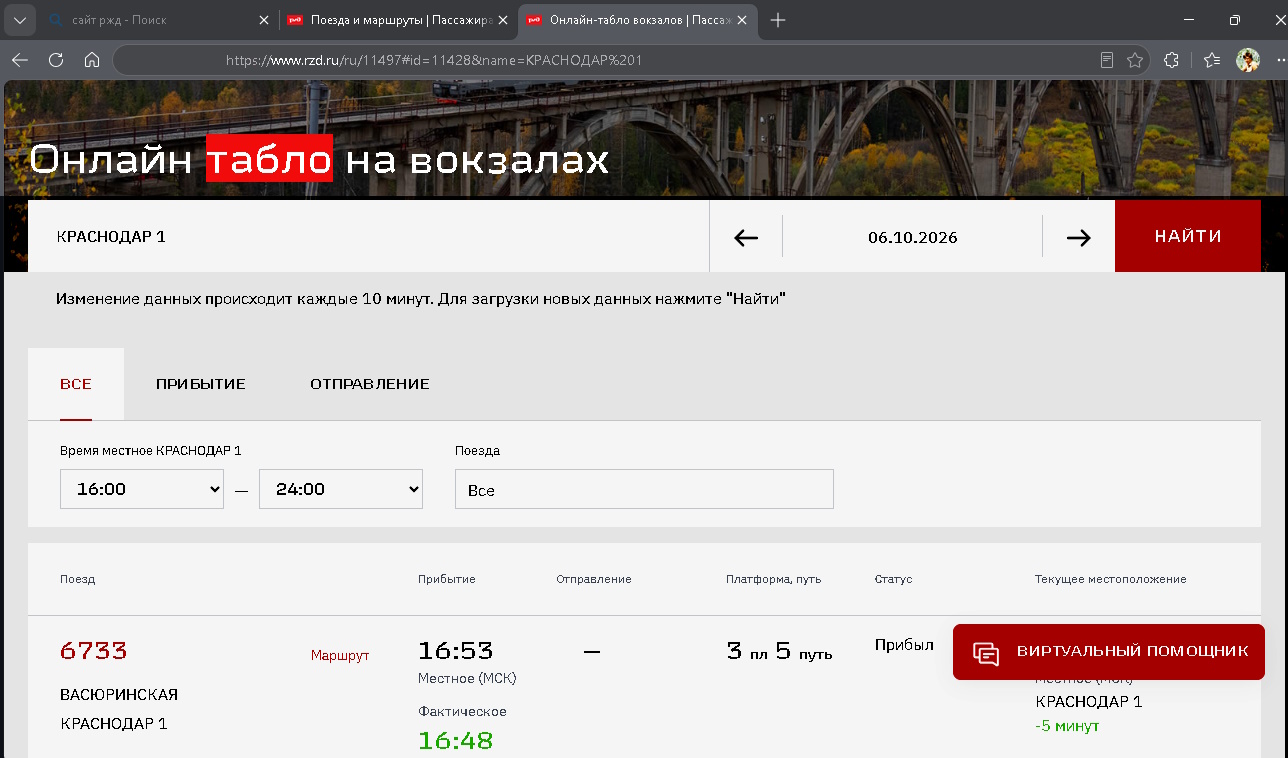This screenshot has width=1288, height=758.
Task: Open the browser tab list chevron
Action: (x=19, y=20)
